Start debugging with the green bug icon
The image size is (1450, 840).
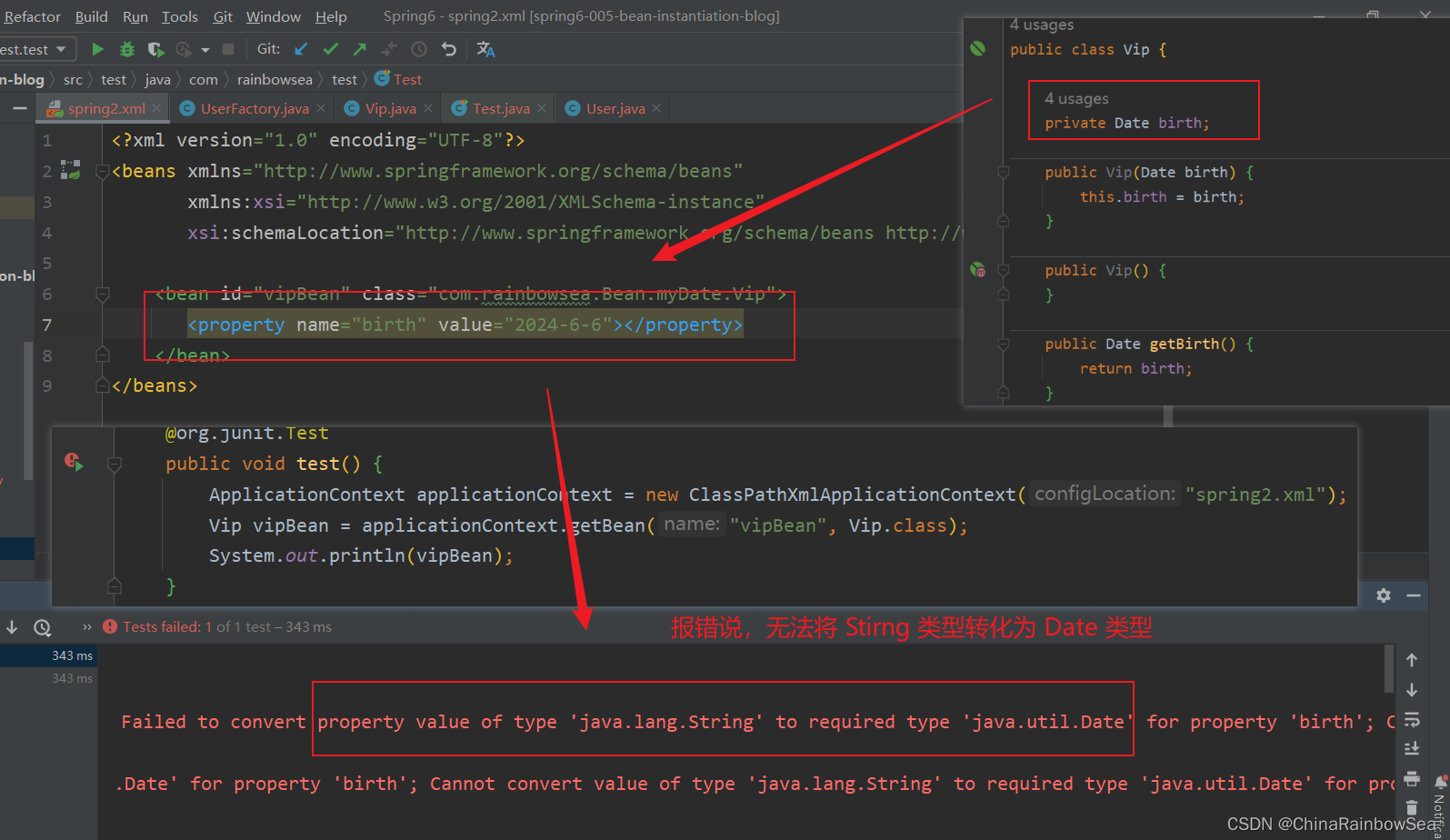click(x=127, y=49)
